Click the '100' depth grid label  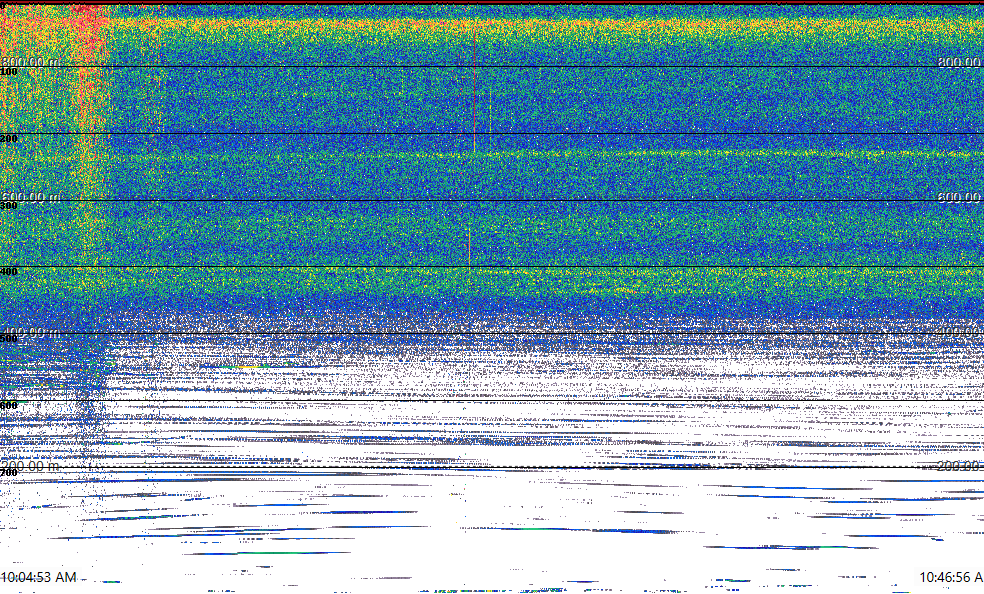click(x=9, y=72)
